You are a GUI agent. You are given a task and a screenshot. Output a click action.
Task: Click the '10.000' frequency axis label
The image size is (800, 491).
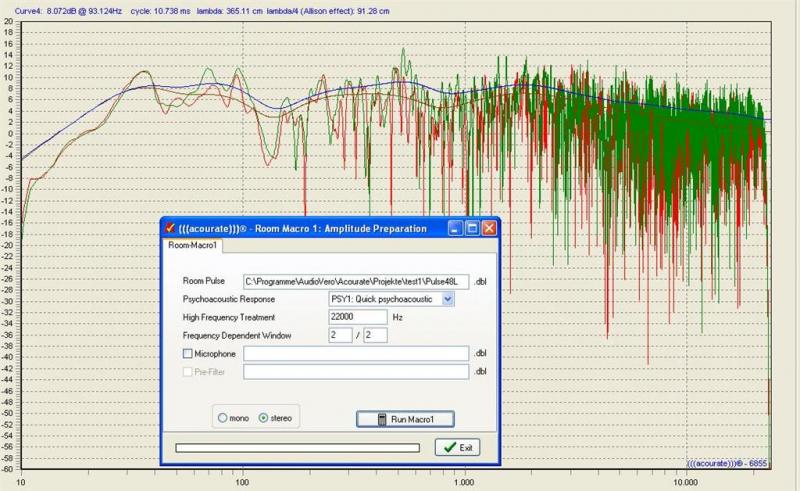pos(685,482)
